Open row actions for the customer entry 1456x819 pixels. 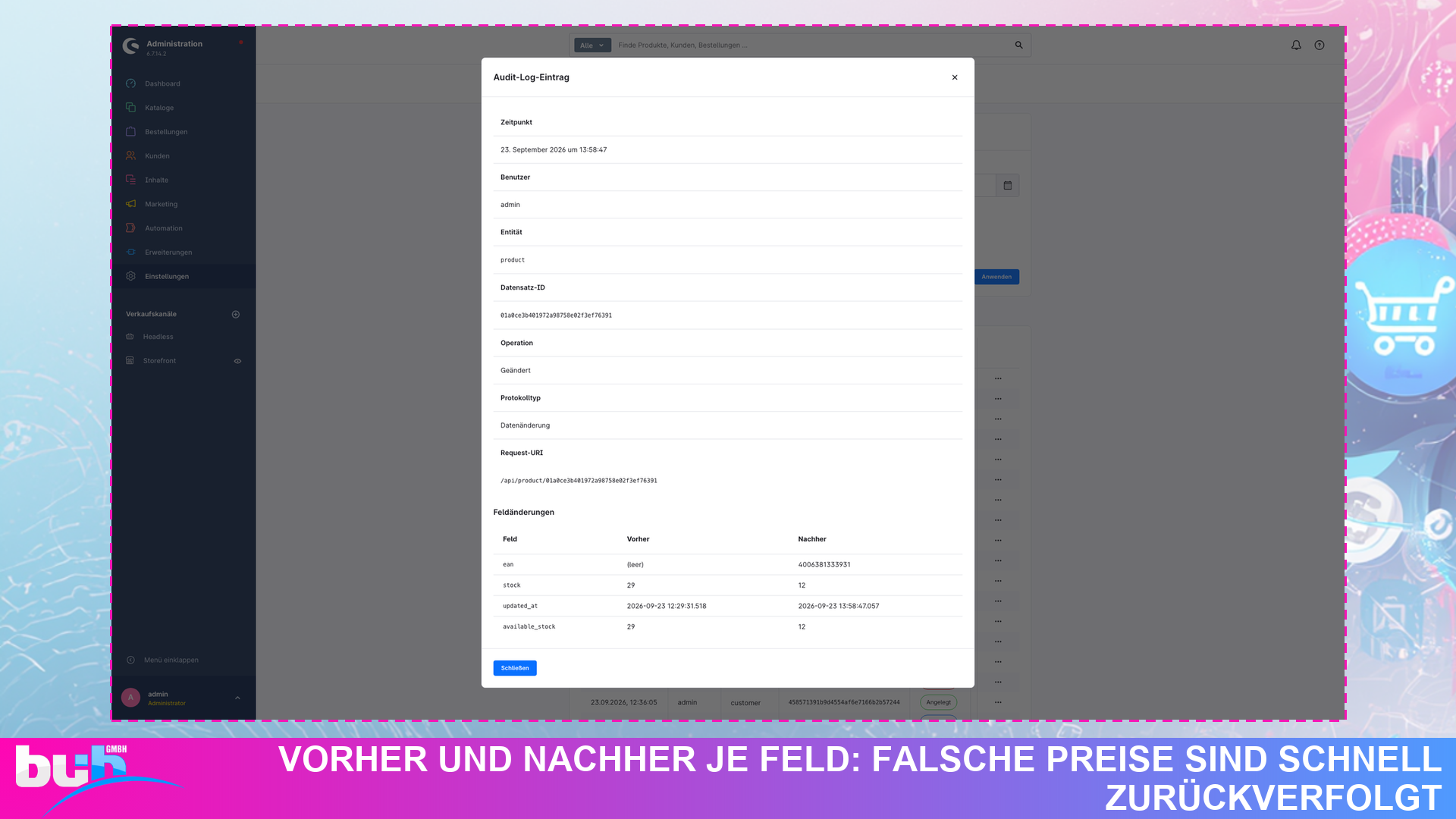(998, 702)
